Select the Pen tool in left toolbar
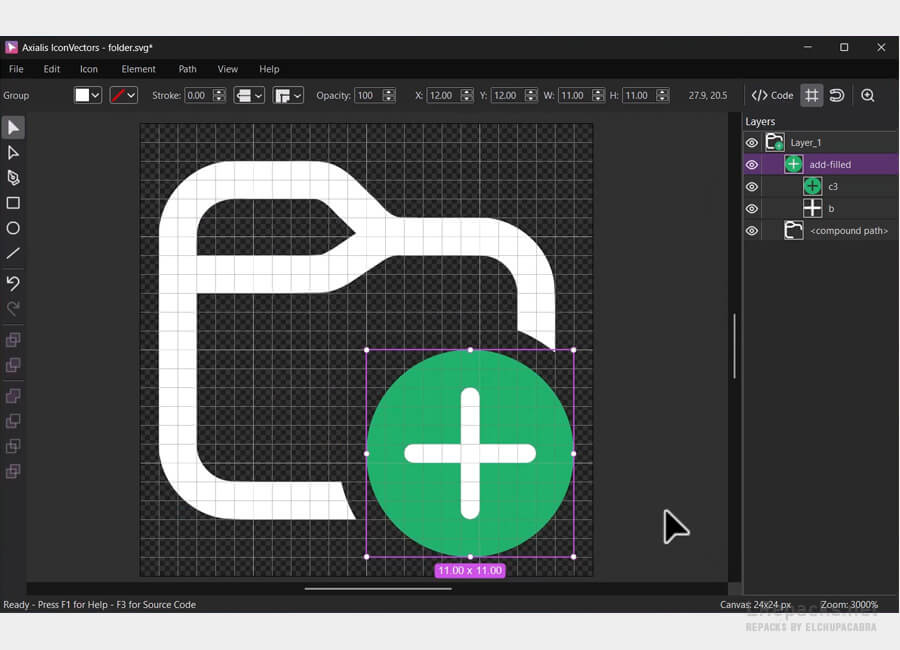Viewport: 900px width, 650px height. pos(13,178)
